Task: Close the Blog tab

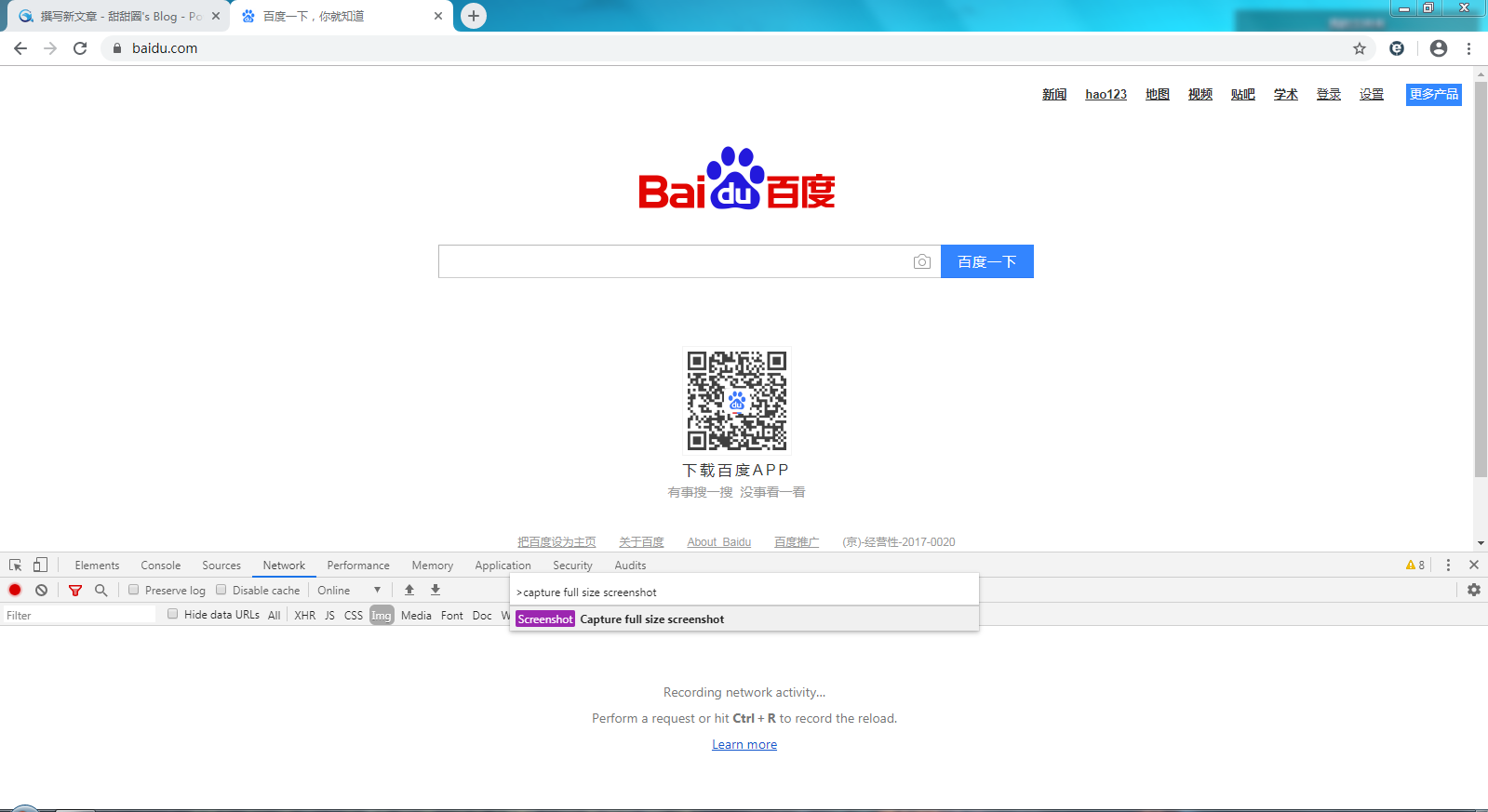Action: click(216, 16)
